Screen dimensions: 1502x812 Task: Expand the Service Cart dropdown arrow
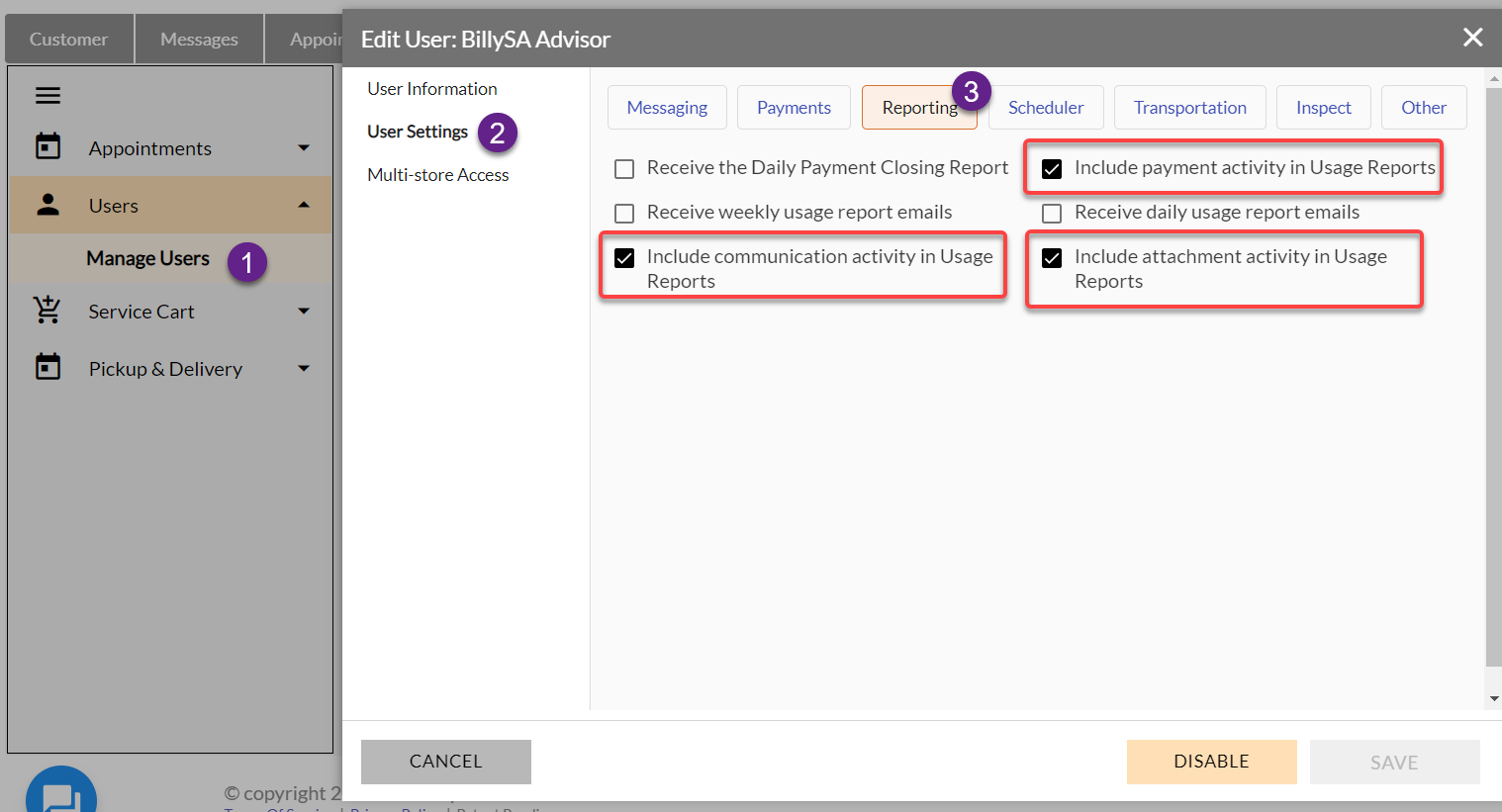click(x=304, y=311)
